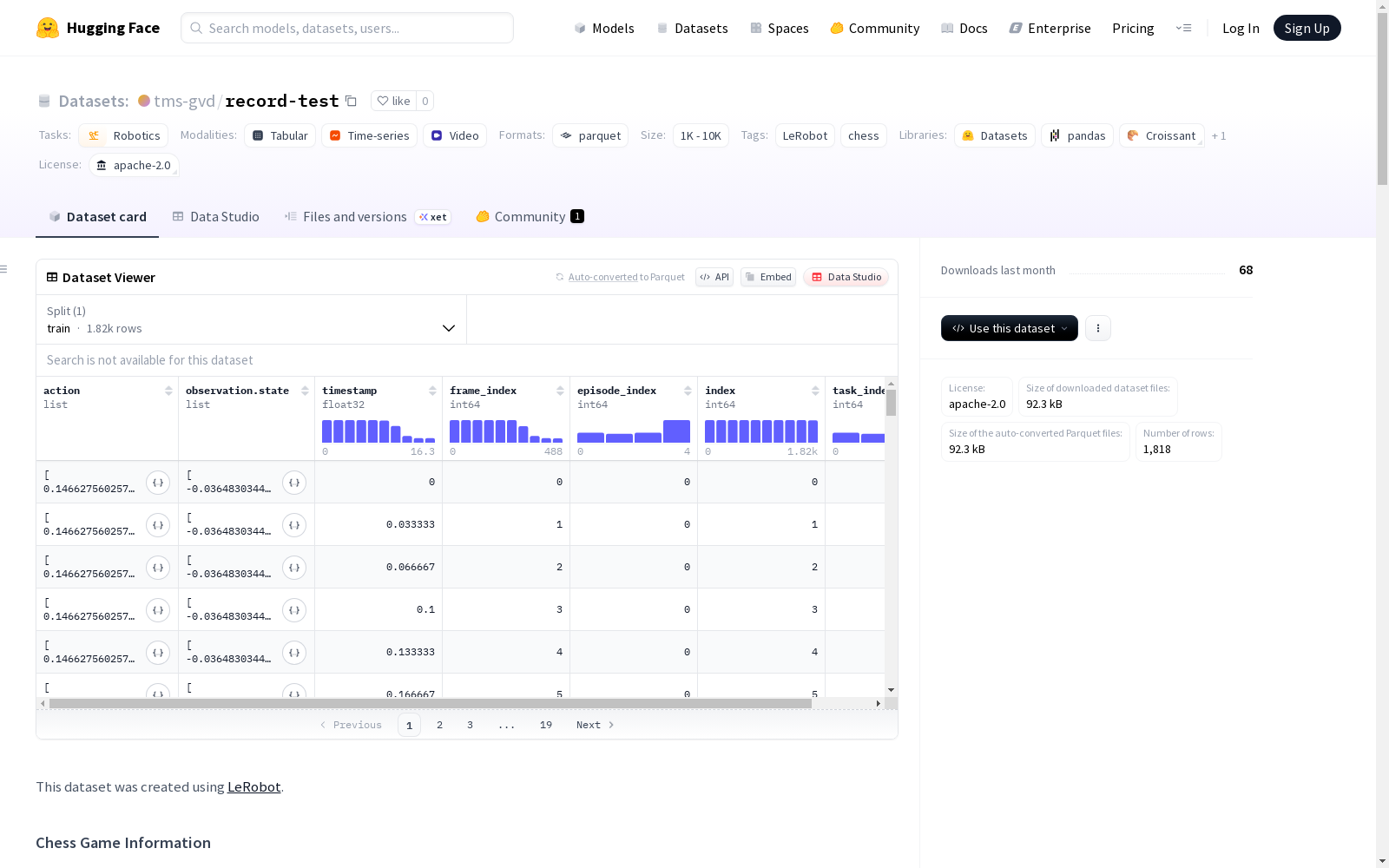Sort by the frame_index column

click(x=560, y=391)
